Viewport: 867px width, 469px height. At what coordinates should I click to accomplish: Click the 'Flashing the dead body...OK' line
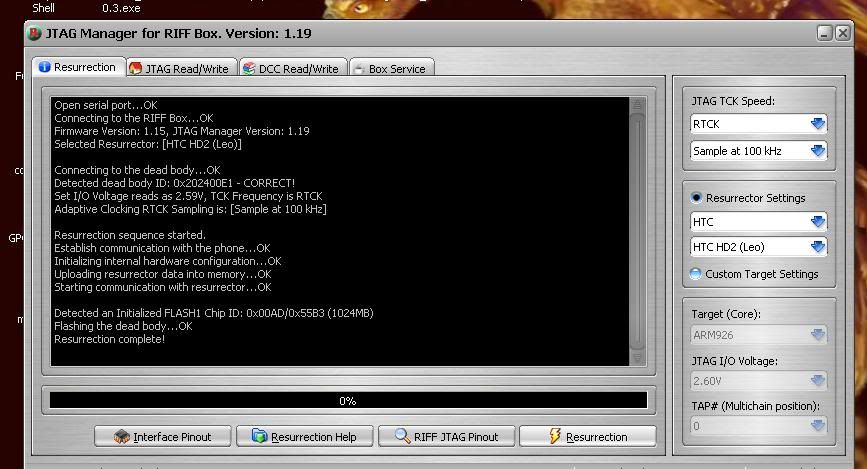pyautogui.click(x=123, y=326)
